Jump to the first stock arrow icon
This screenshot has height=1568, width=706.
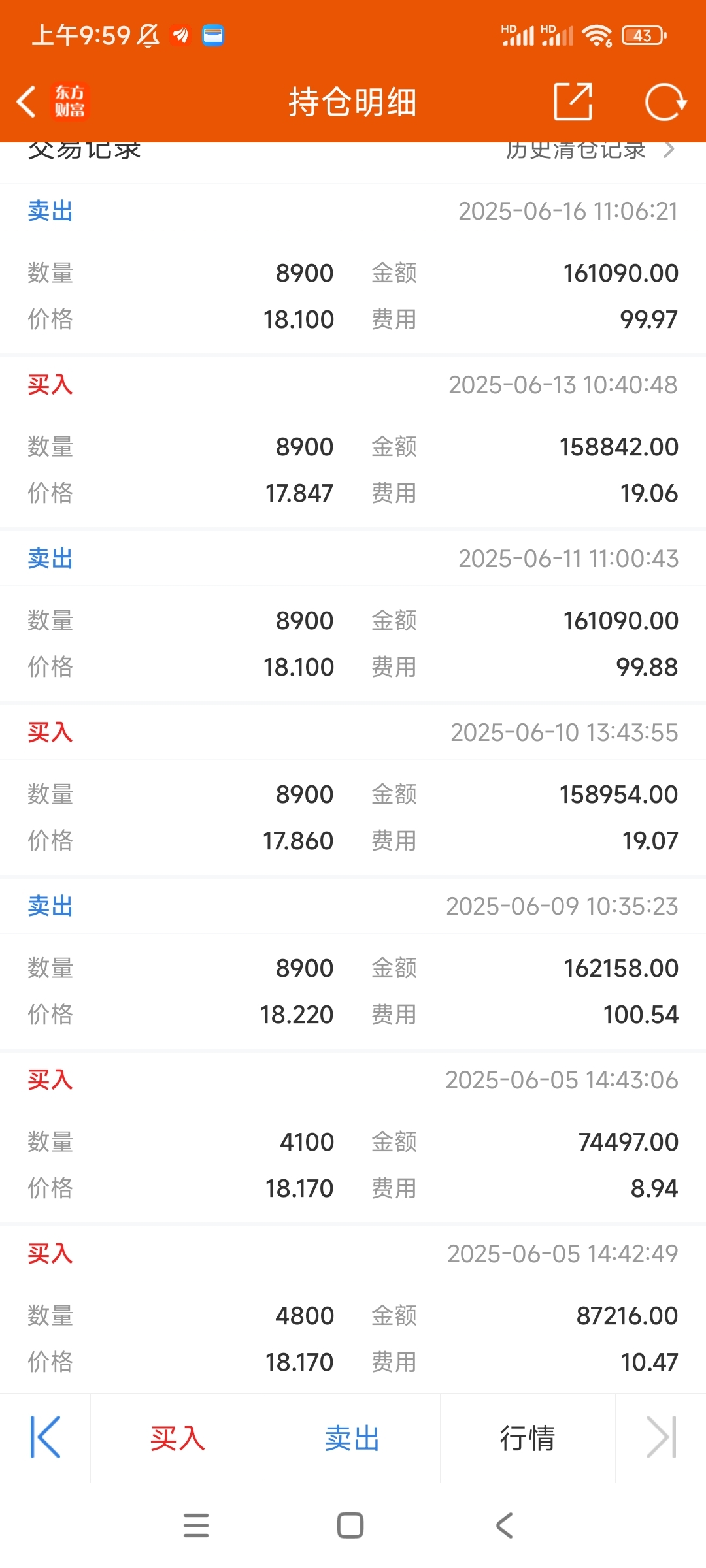coord(45,1437)
